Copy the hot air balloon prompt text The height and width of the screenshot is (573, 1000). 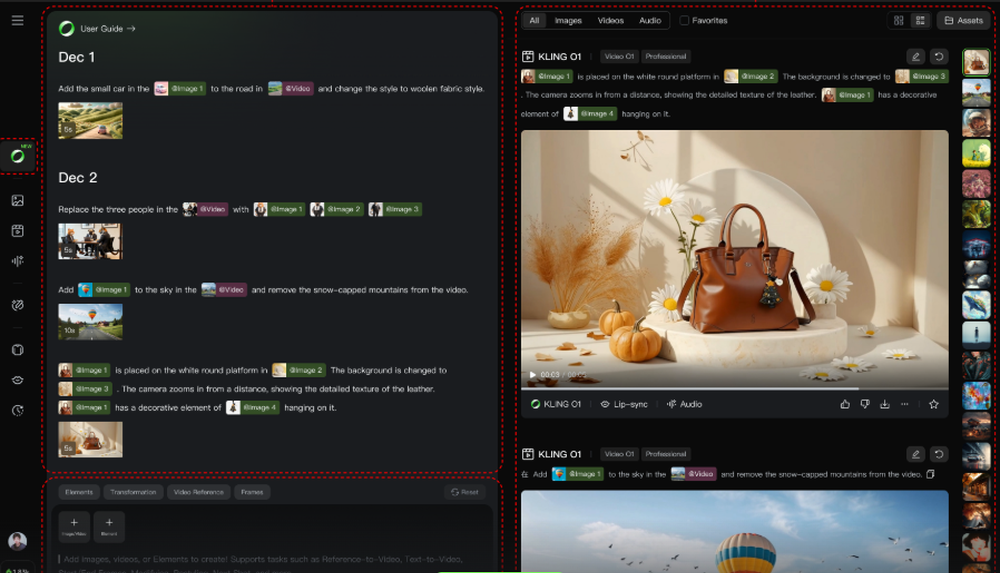click(930, 474)
